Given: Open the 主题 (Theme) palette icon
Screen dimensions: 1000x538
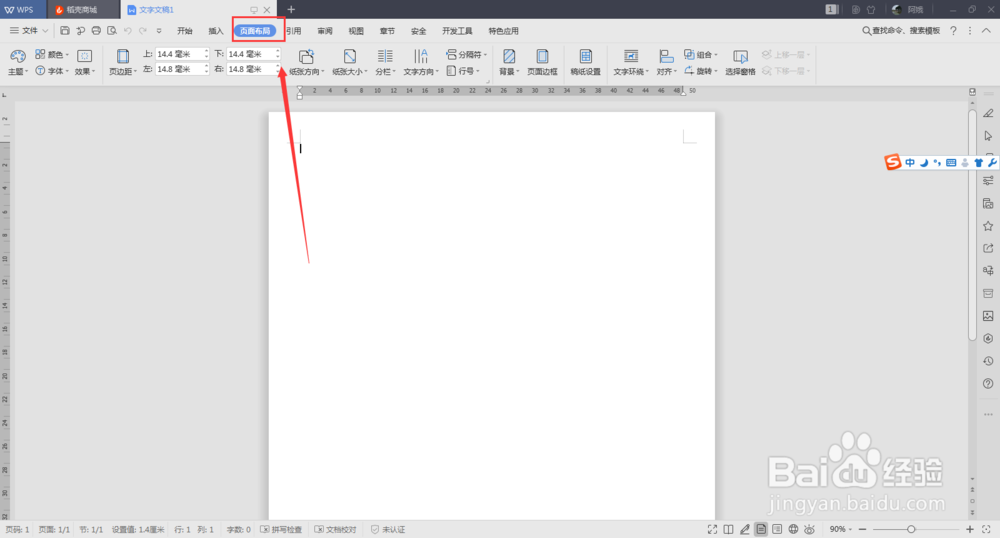Looking at the screenshot, I should pyautogui.click(x=17, y=56).
